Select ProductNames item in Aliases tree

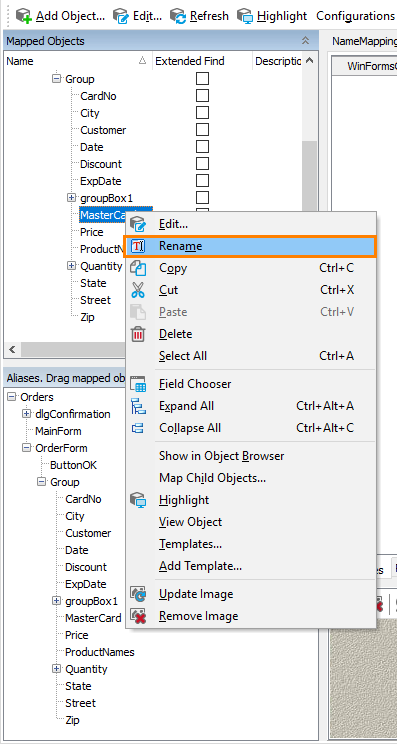point(100,652)
